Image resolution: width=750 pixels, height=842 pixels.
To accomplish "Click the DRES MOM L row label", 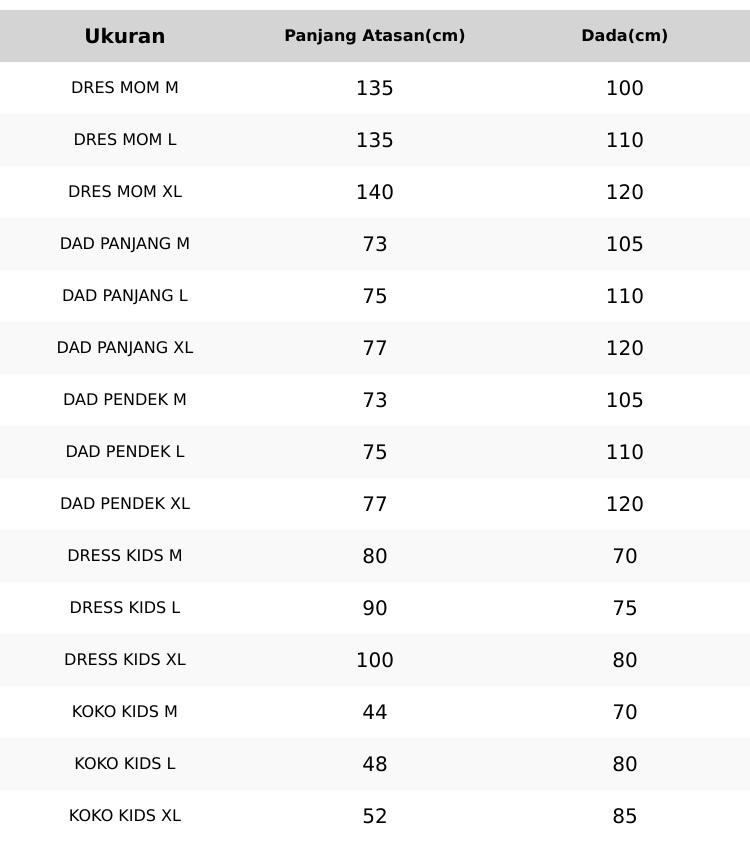I will [125, 140].
